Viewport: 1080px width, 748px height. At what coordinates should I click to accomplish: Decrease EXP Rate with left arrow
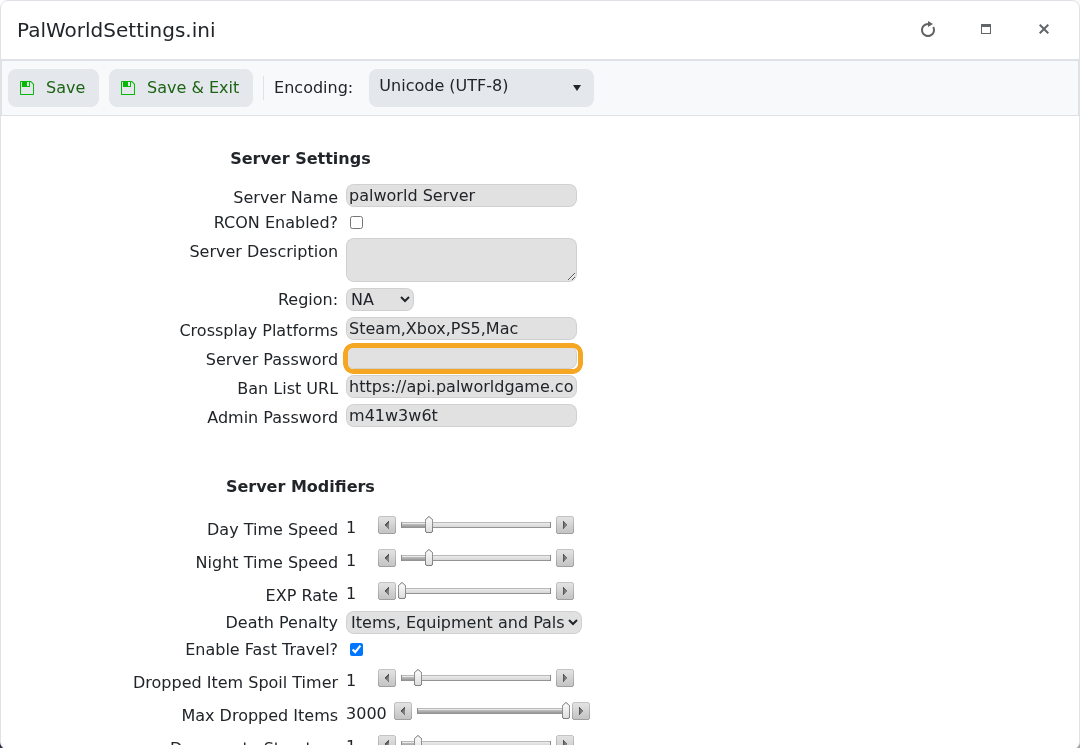pos(387,592)
